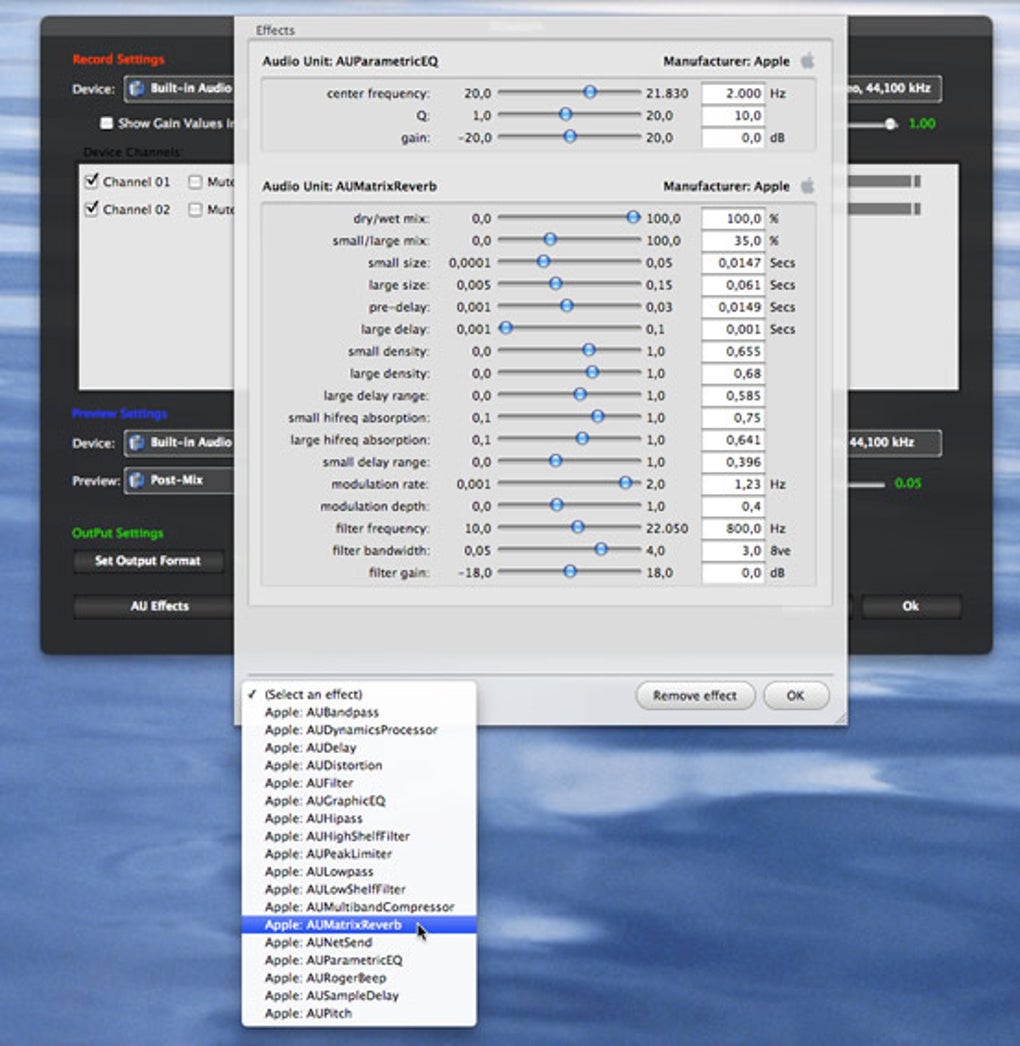Enable Mute for Channel 01

tap(195, 181)
